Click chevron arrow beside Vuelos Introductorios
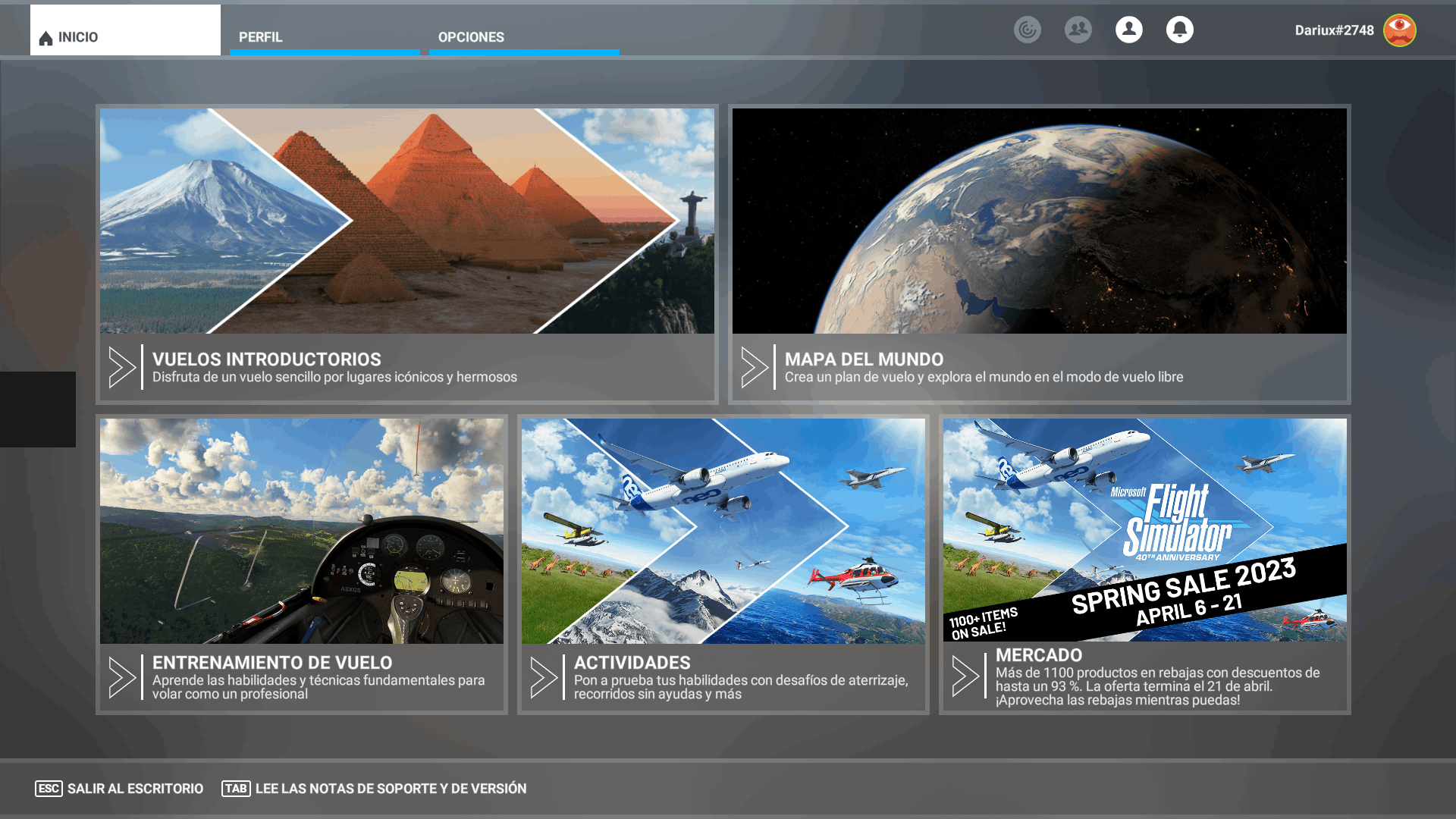 [x=122, y=367]
